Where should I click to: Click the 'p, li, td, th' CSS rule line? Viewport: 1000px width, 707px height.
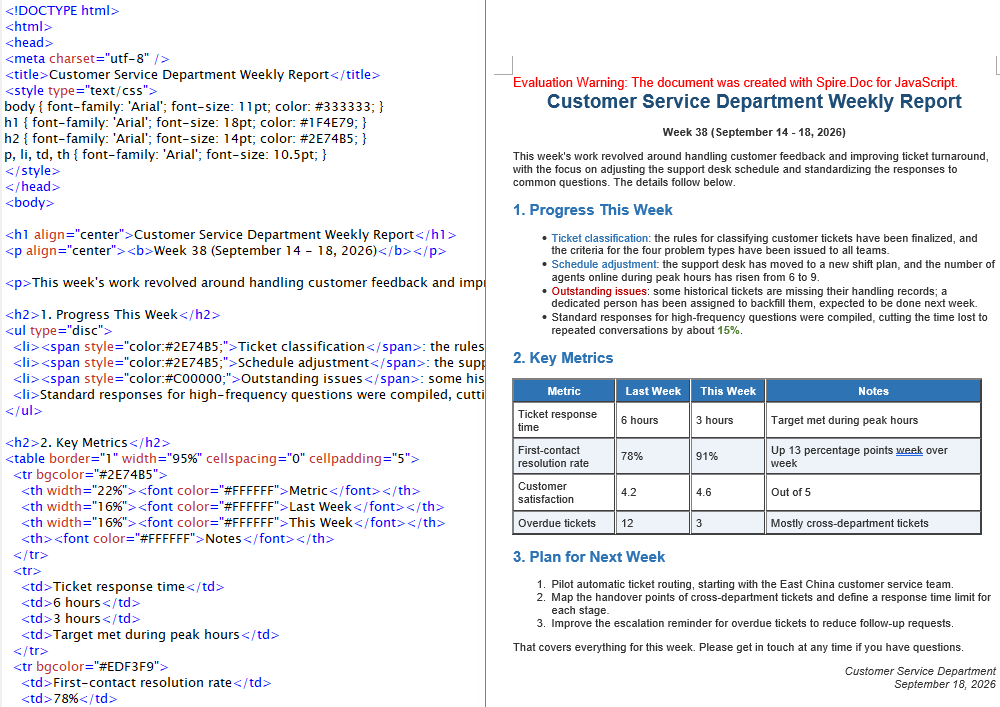coord(165,154)
